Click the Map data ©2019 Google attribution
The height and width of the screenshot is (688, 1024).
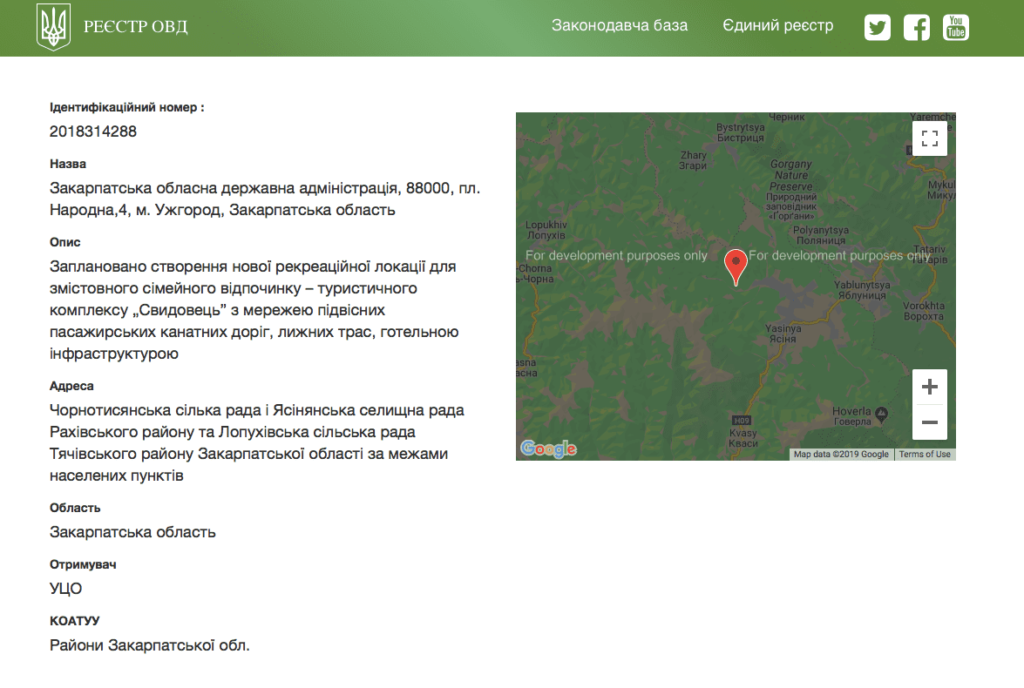coord(840,454)
